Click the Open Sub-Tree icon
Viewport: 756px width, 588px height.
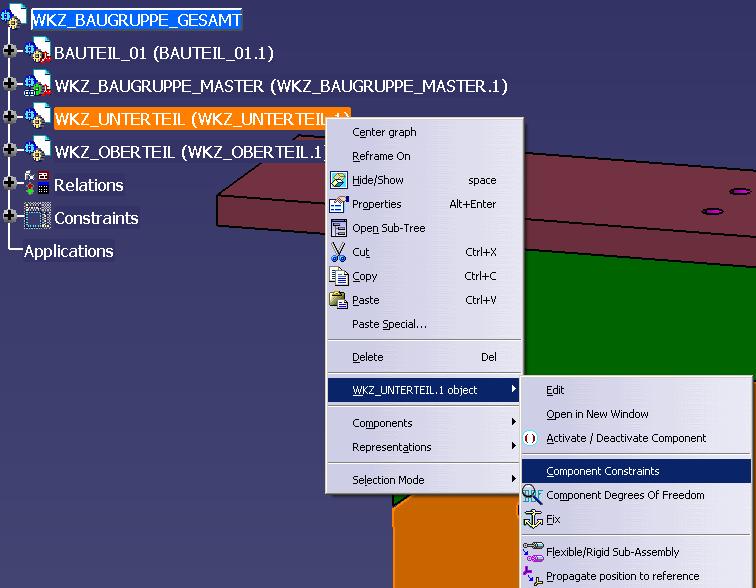point(338,228)
